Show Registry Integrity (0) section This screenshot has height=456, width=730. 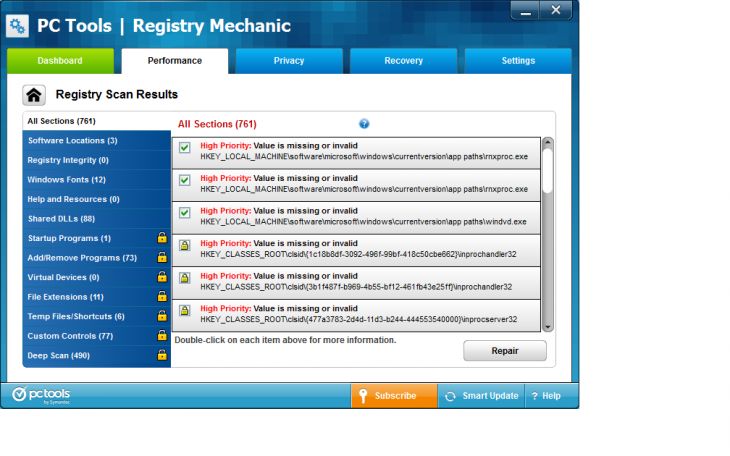tap(97, 160)
